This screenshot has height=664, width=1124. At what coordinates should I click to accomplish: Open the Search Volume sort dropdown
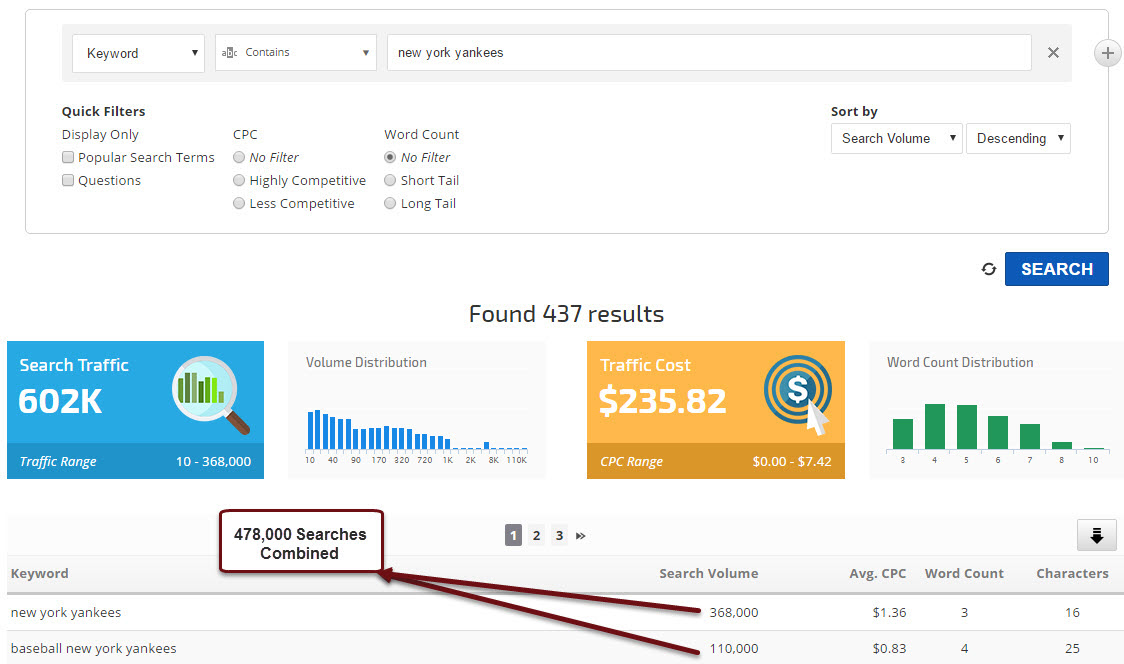(896, 138)
